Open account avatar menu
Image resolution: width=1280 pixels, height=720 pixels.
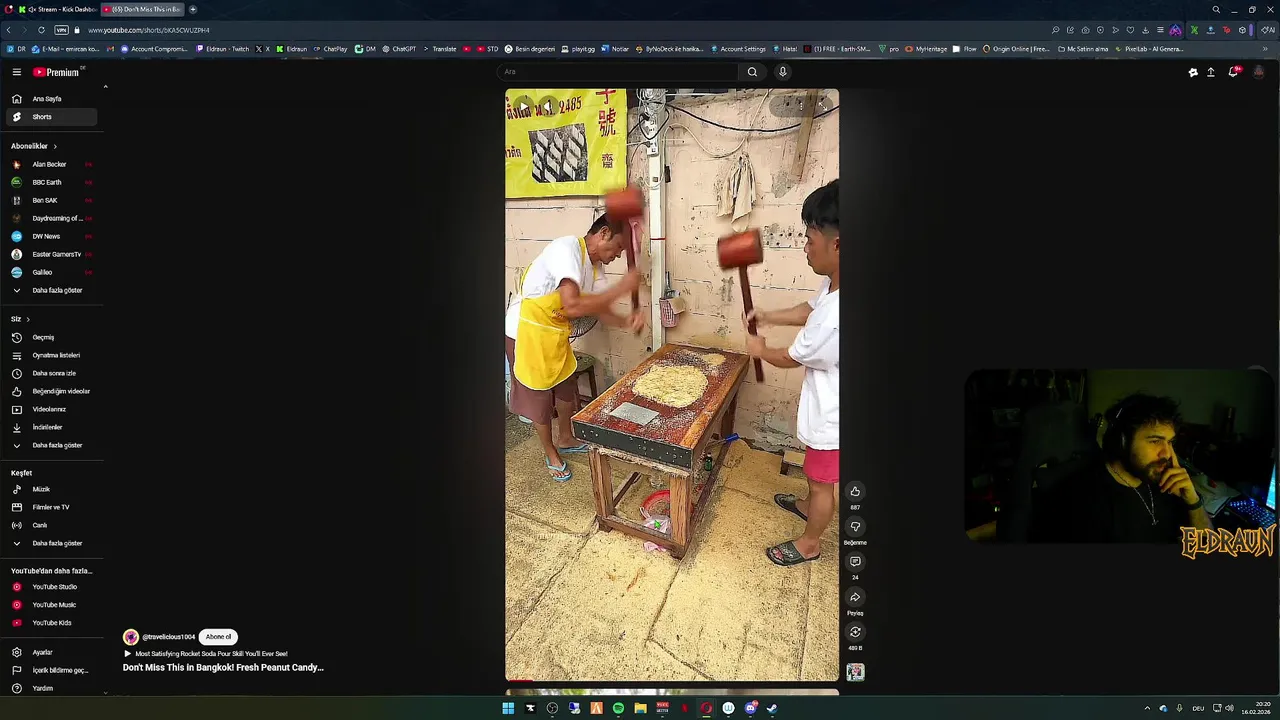(x=1259, y=72)
